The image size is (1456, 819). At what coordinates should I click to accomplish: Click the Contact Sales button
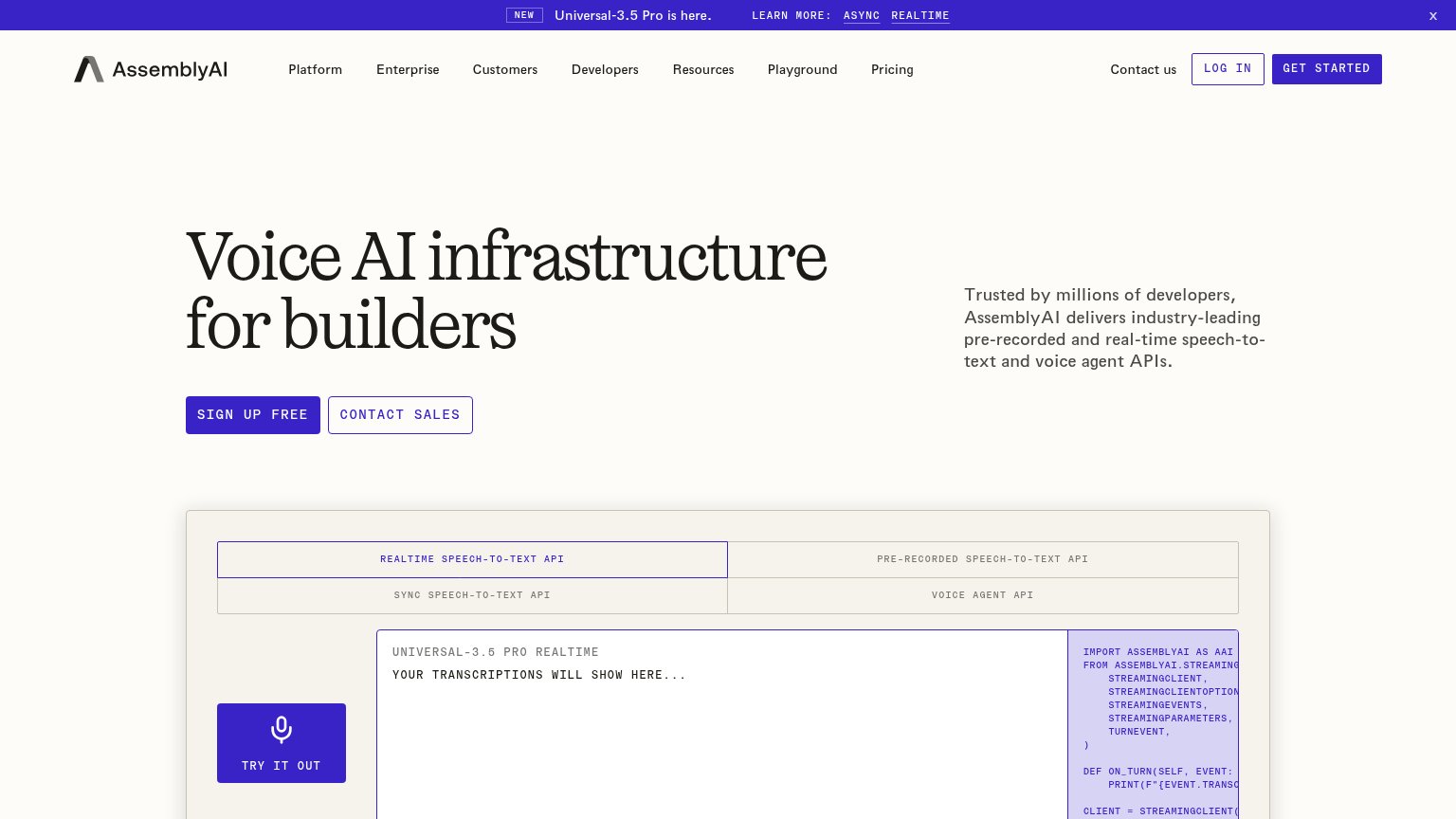tap(400, 415)
